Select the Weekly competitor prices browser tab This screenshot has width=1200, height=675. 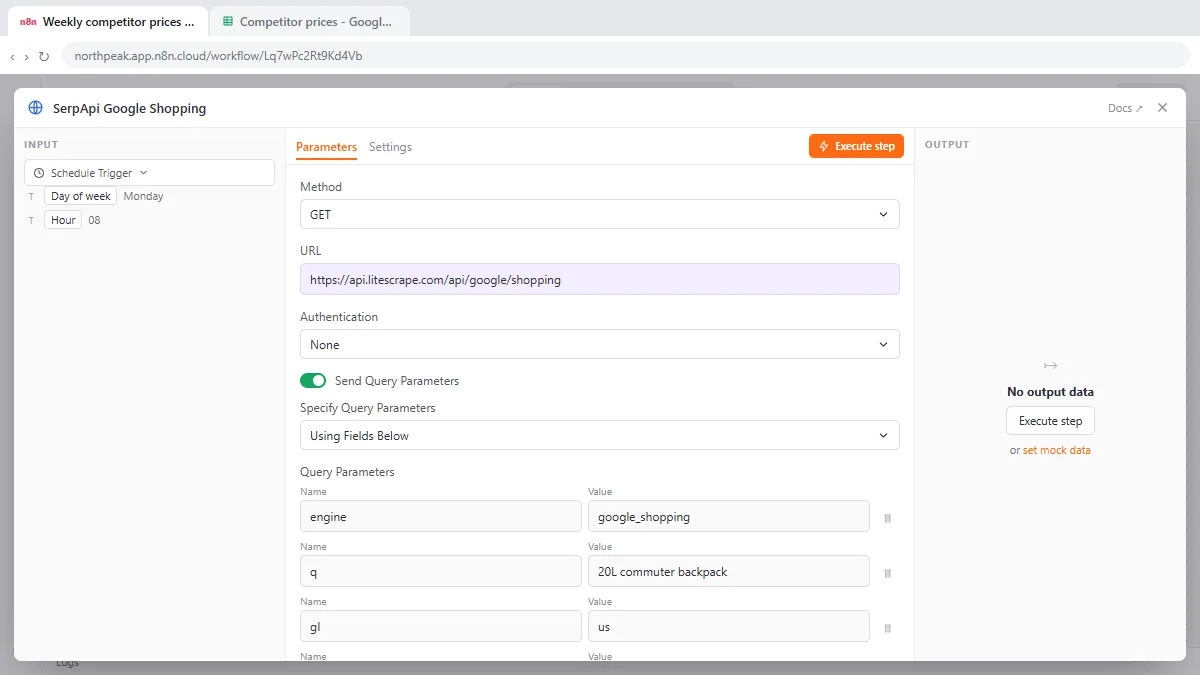108,21
